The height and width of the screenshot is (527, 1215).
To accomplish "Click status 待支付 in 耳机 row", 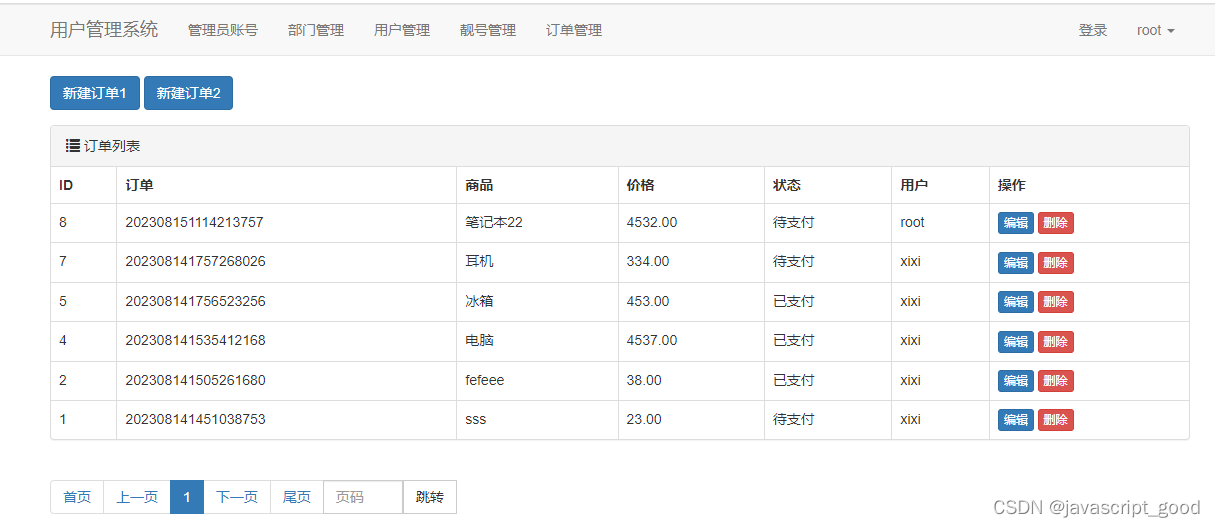I will pos(794,261).
